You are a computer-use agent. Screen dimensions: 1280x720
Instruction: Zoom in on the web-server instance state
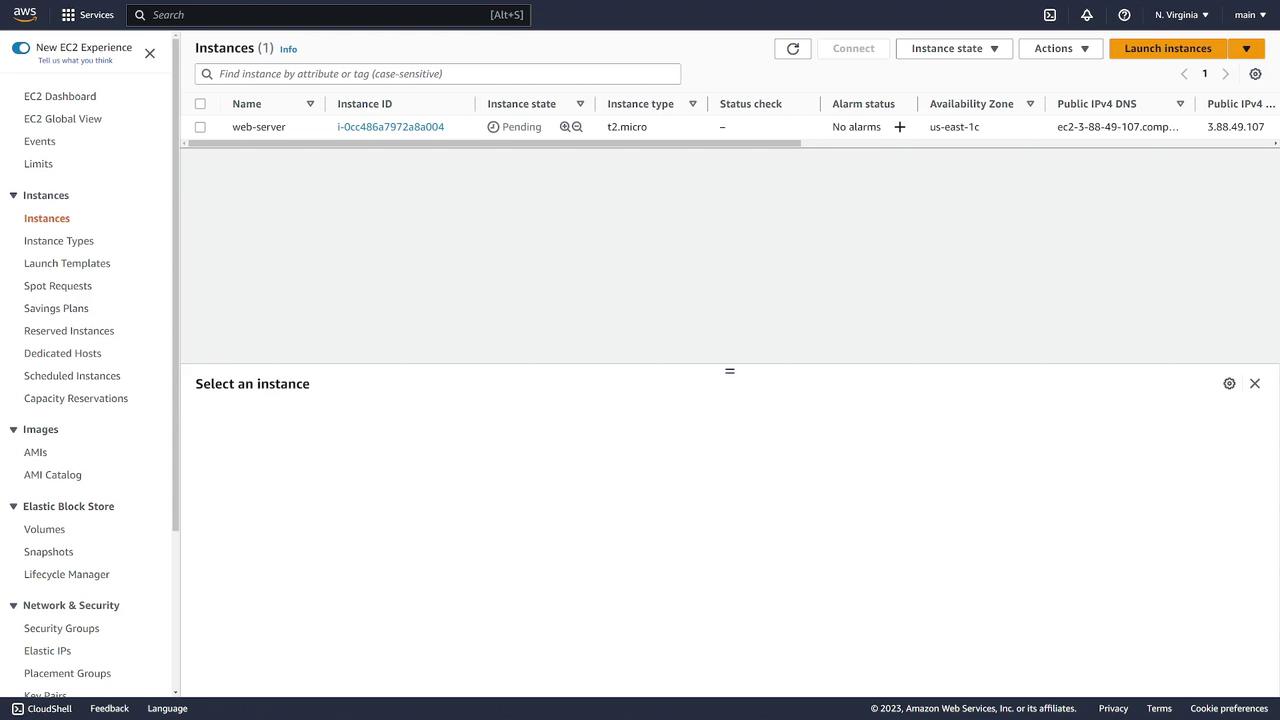coord(565,127)
